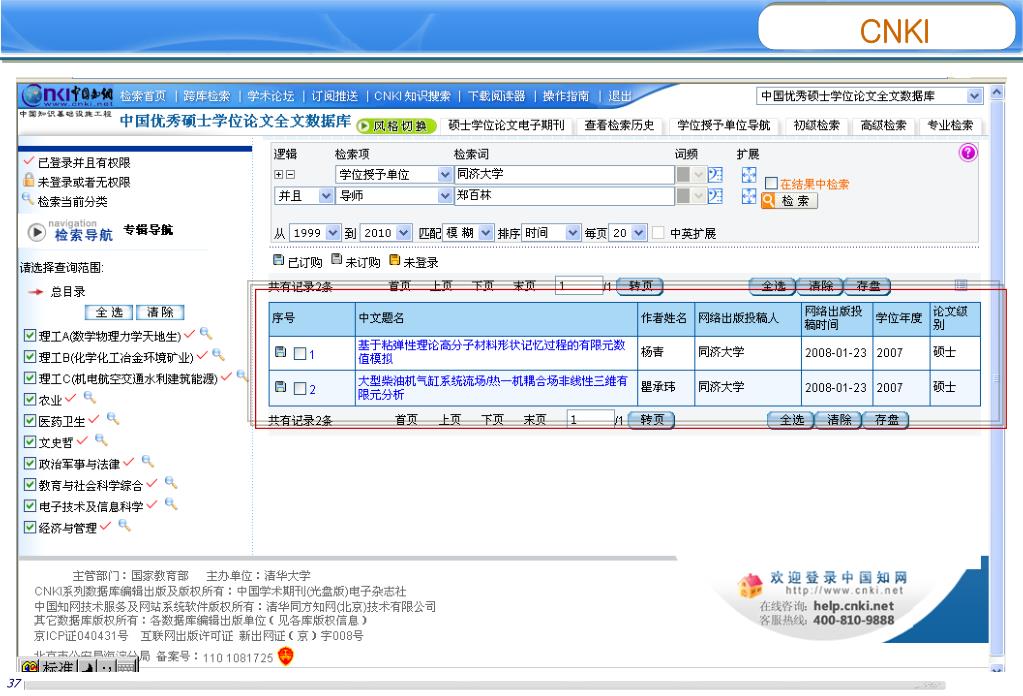Toggle 理工A(数学物理力学天地生) checkbox
Viewport: 1023px width, 696px height.
tap(29, 335)
